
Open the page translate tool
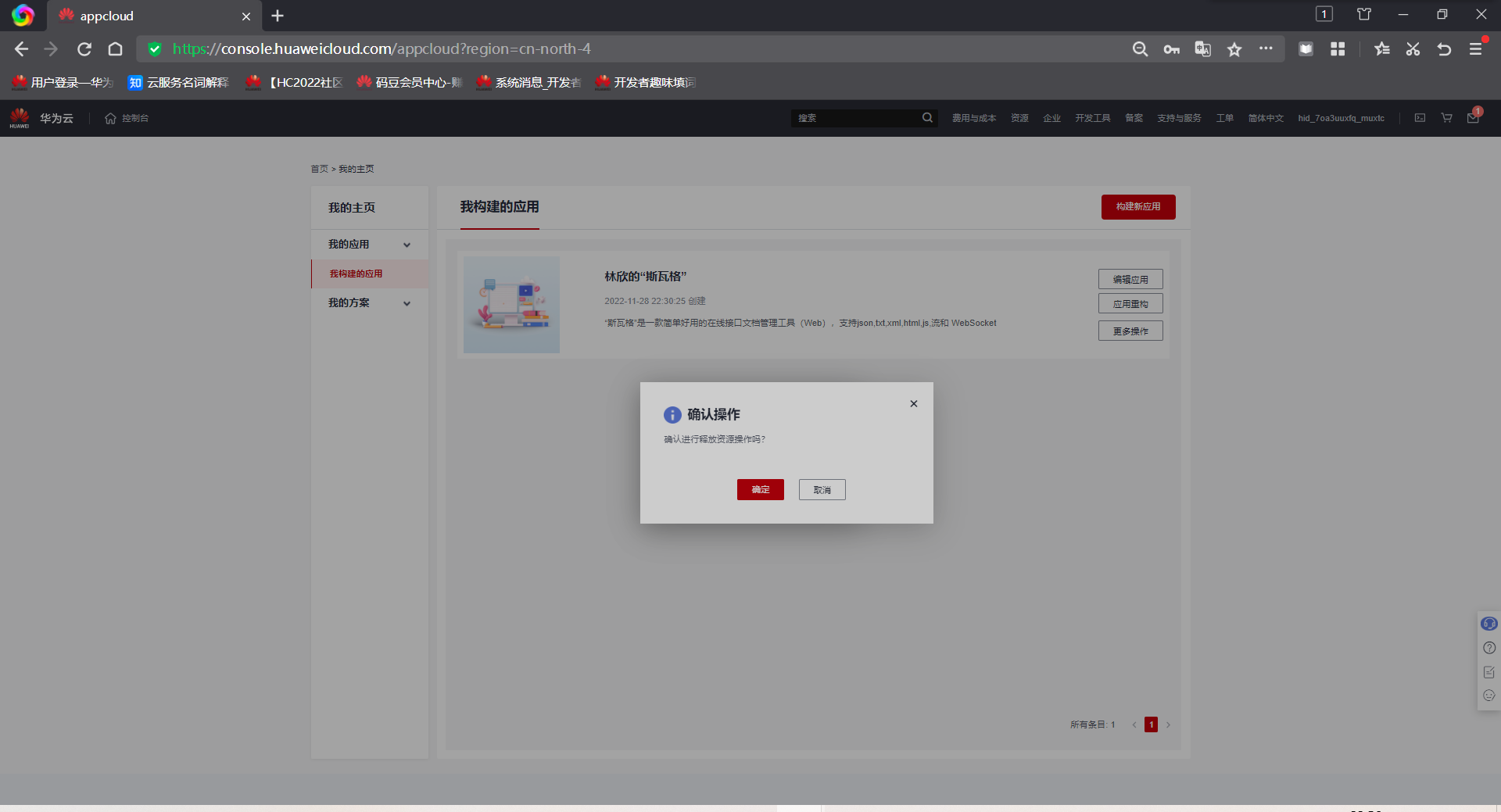[x=1202, y=49]
